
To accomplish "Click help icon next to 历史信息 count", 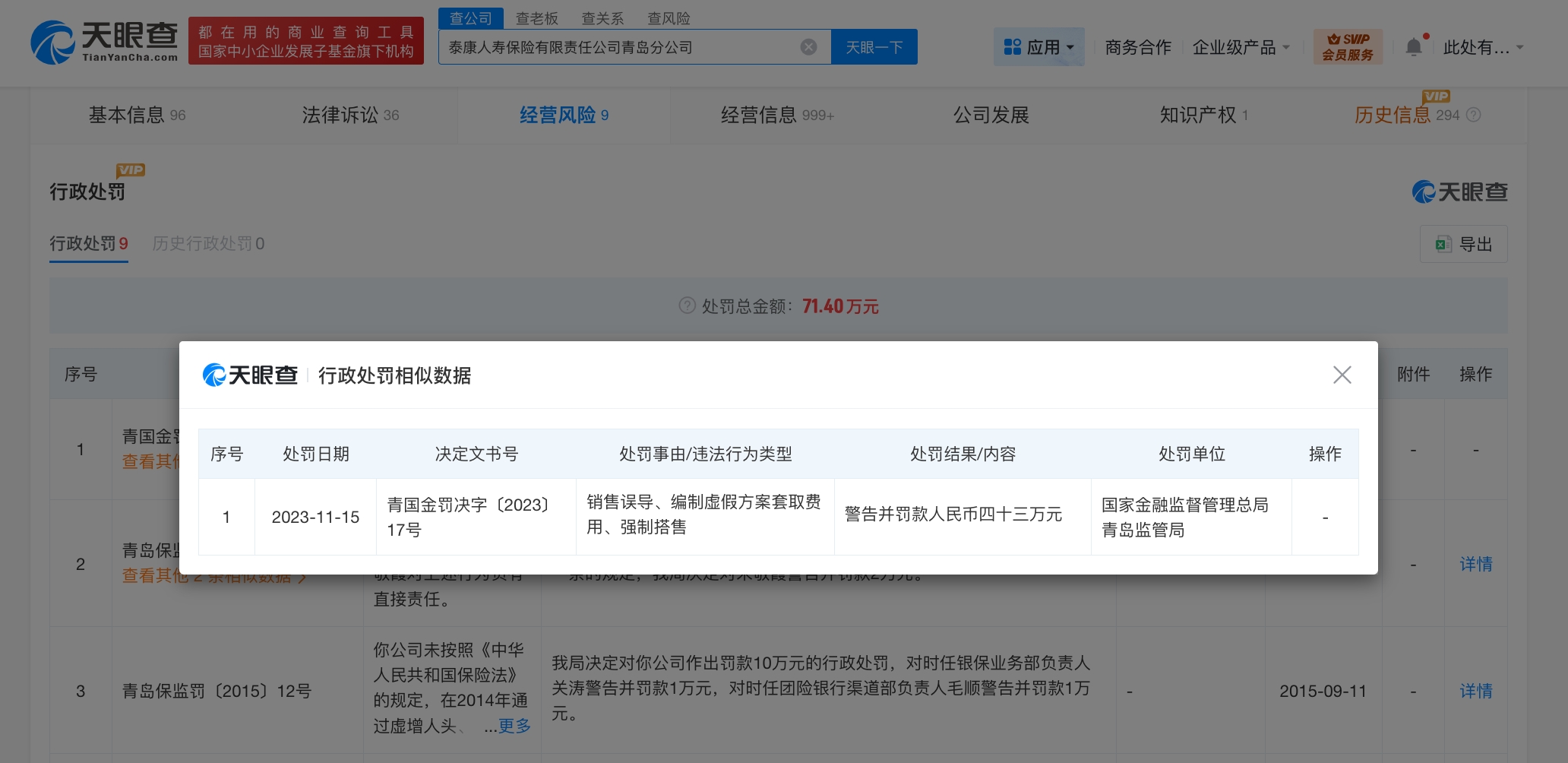I will (x=1473, y=115).
